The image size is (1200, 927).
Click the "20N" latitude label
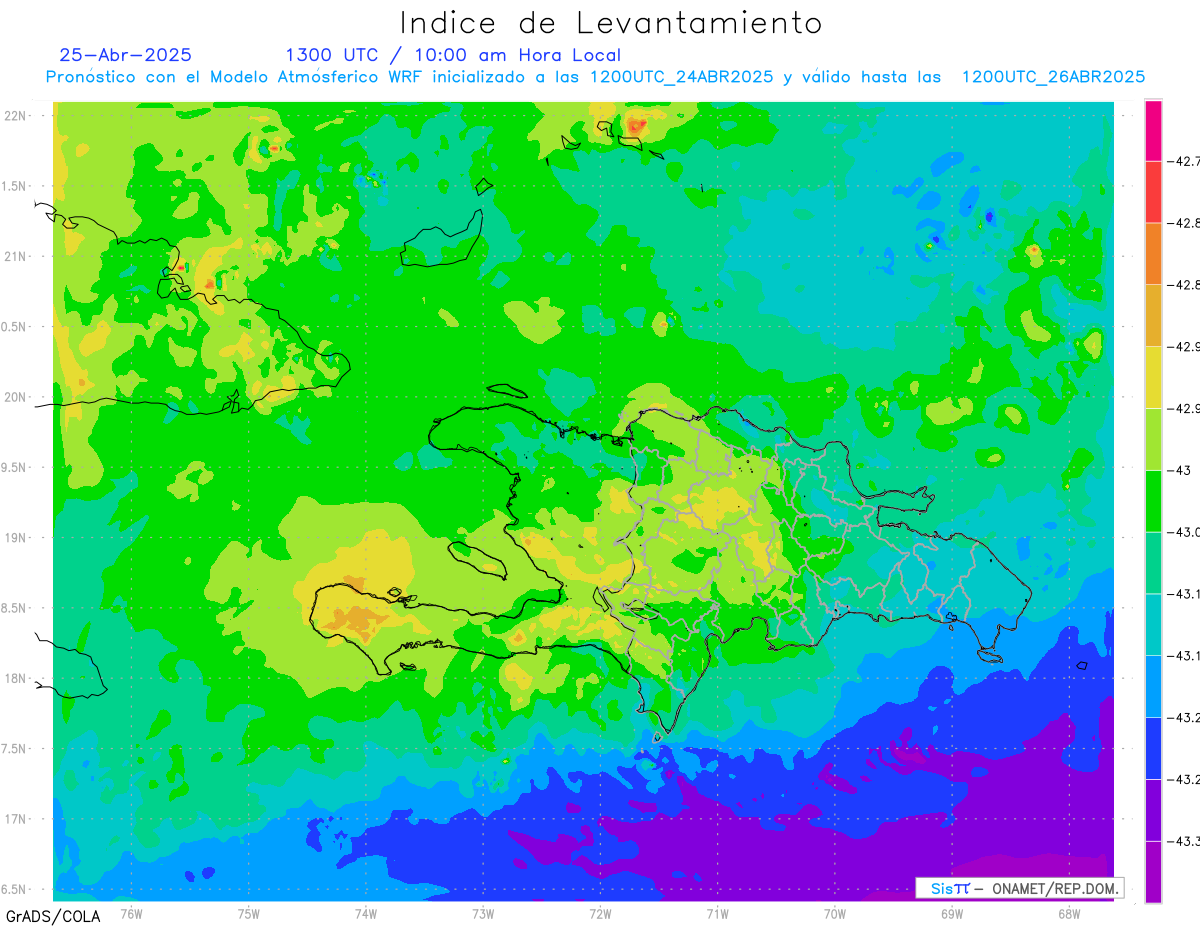(16, 397)
